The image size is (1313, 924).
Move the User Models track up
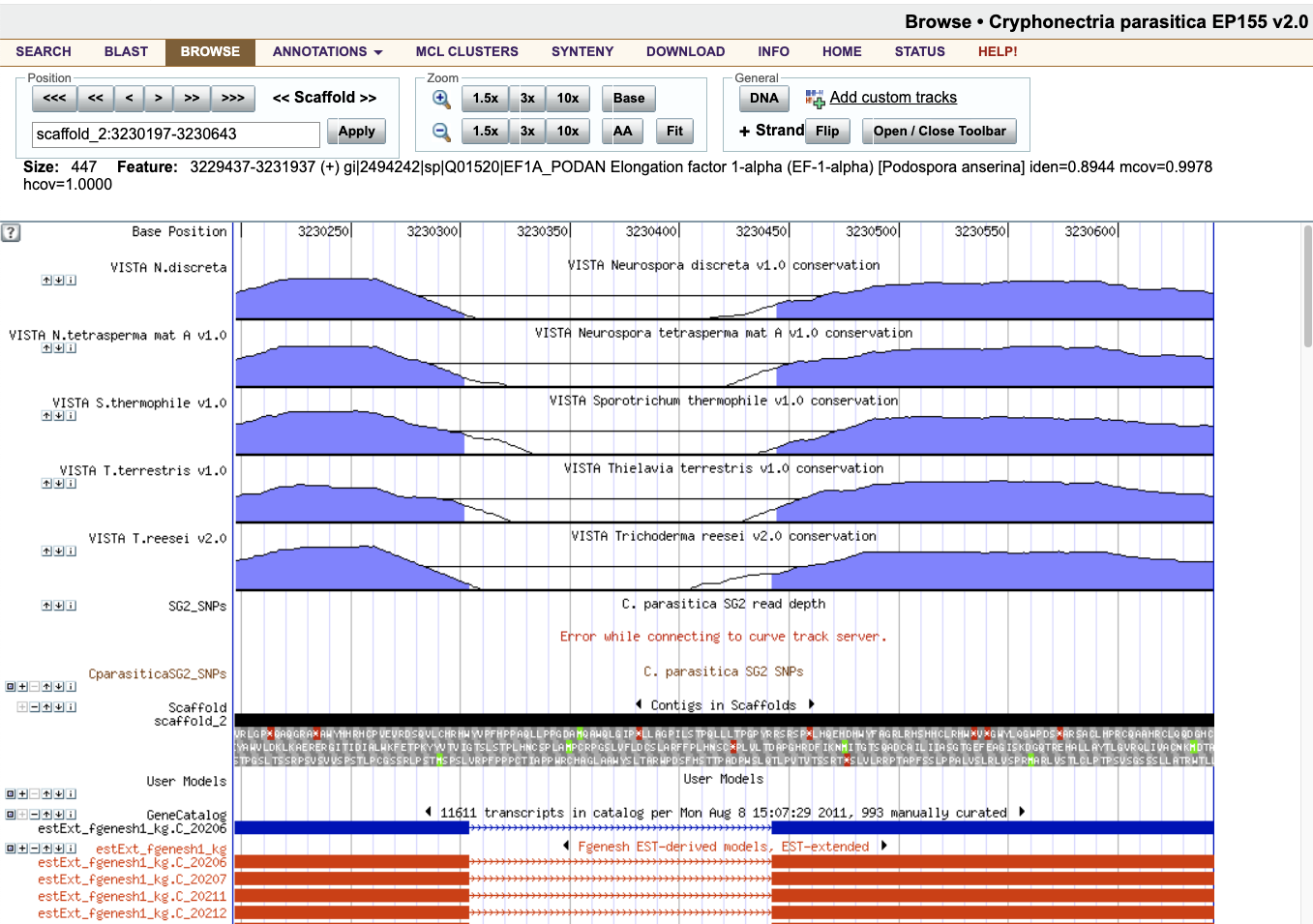(46, 794)
